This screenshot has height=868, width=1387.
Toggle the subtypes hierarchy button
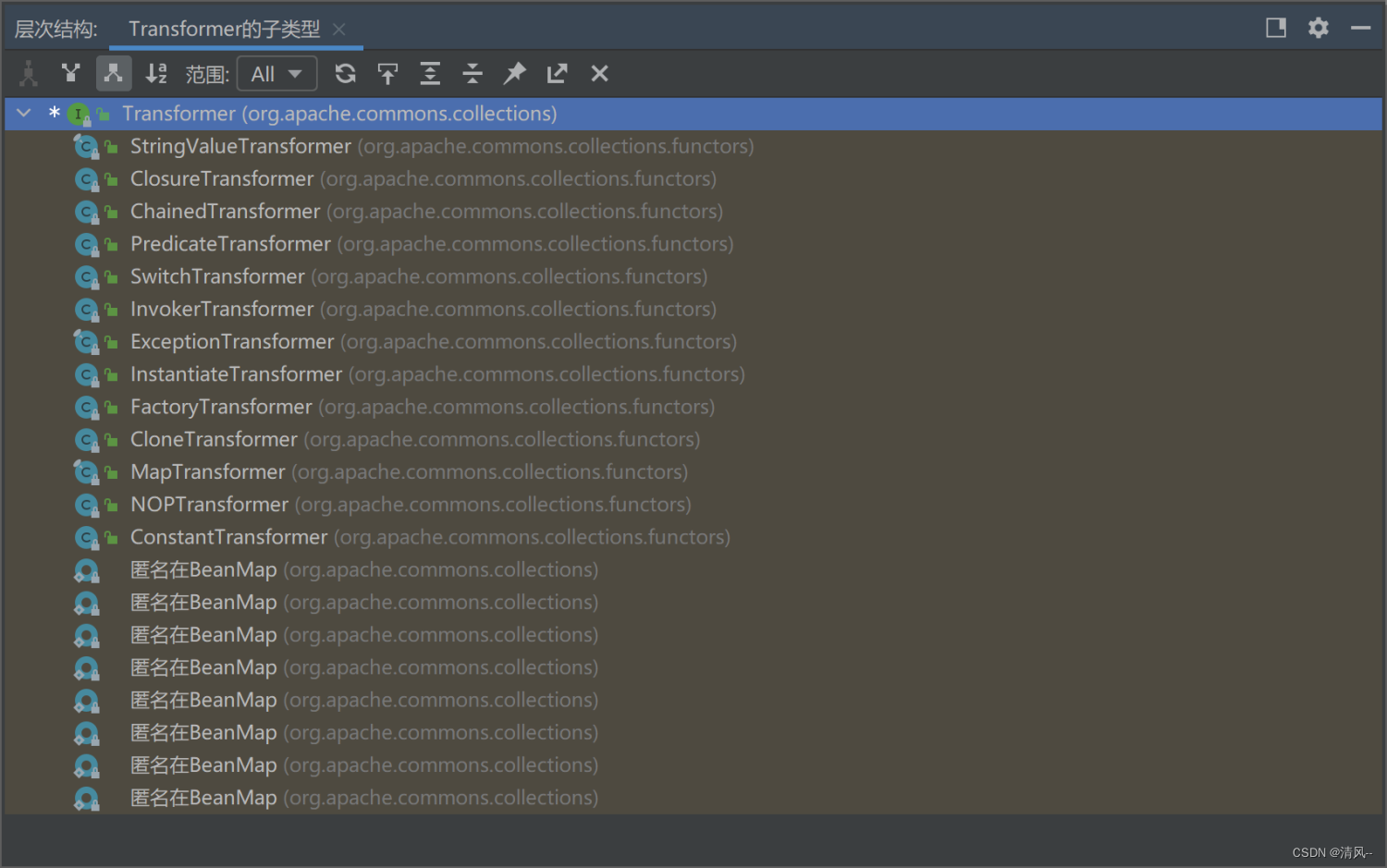click(114, 73)
